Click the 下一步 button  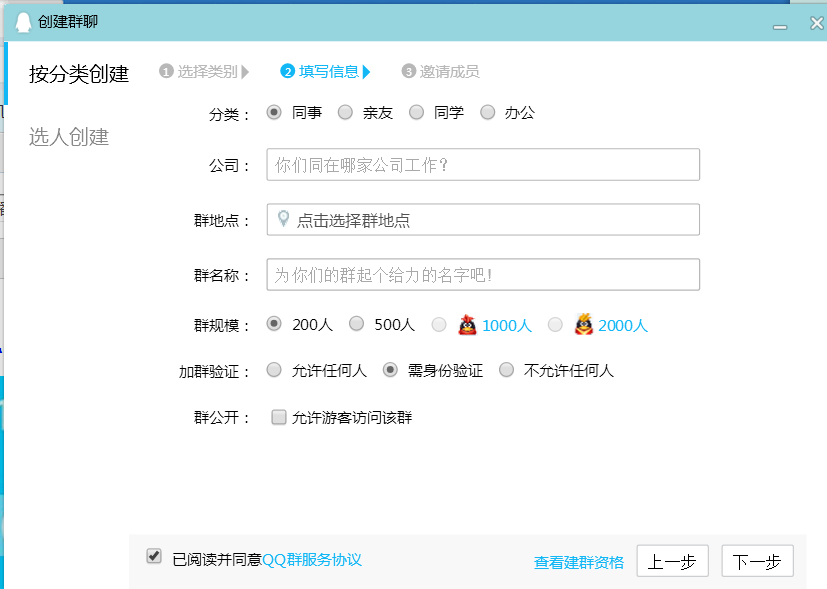click(x=757, y=561)
